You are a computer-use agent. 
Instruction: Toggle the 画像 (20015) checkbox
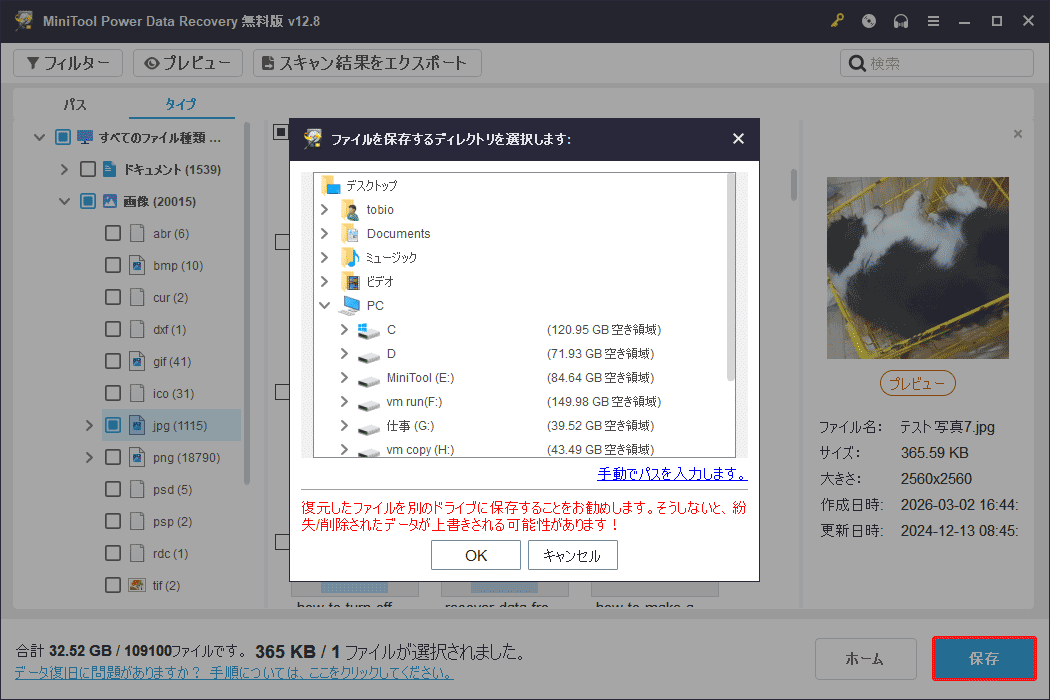pyautogui.click(x=88, y=201)
